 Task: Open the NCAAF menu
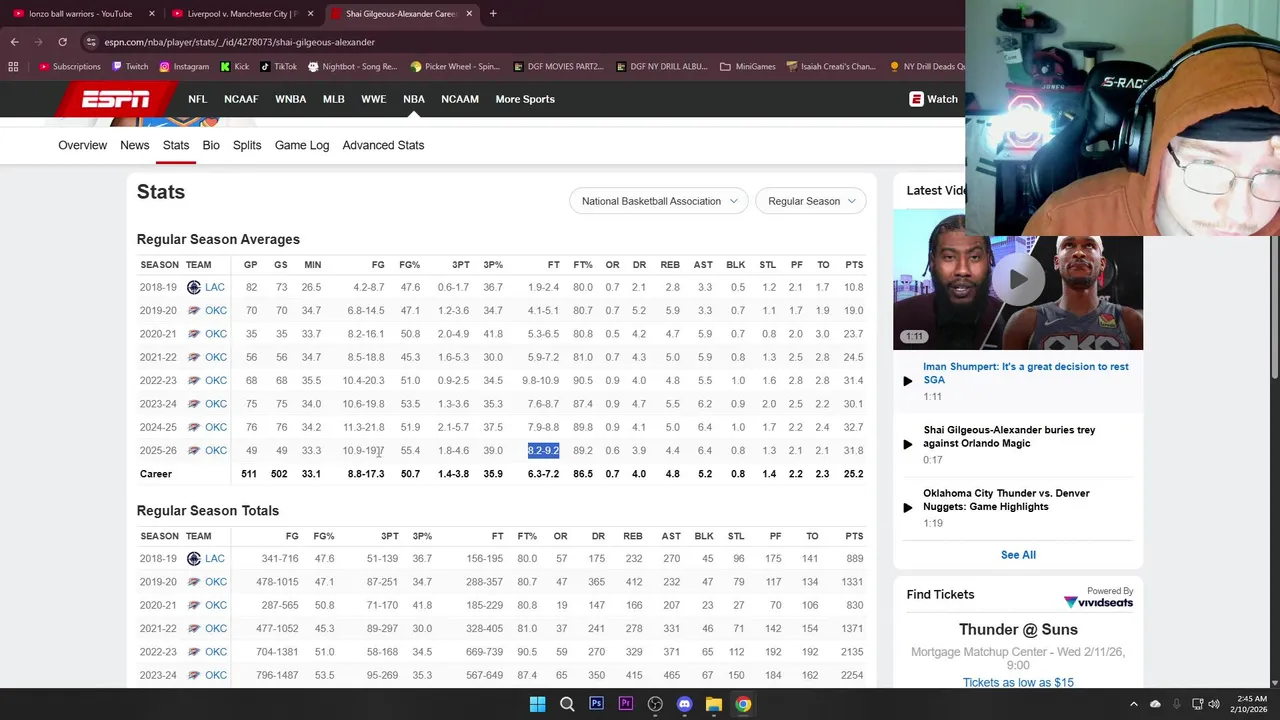[241, 99]
